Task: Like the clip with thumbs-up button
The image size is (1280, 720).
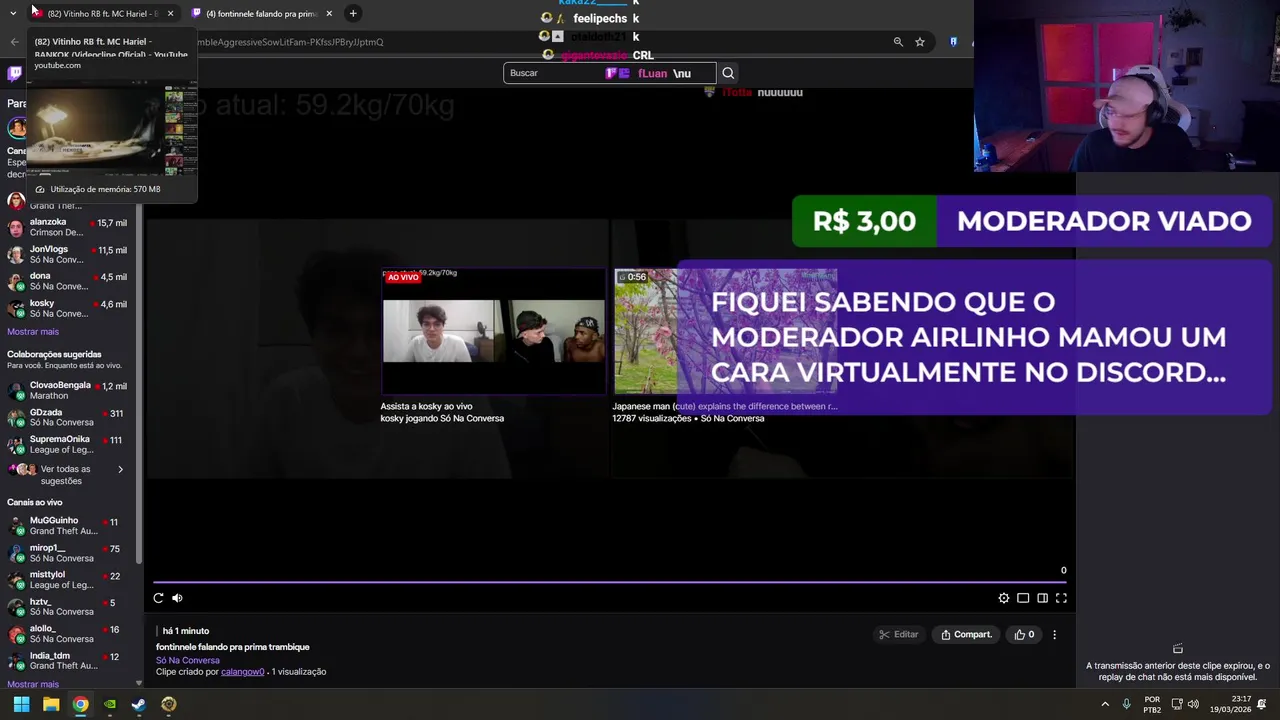Action: (1024, 634)
